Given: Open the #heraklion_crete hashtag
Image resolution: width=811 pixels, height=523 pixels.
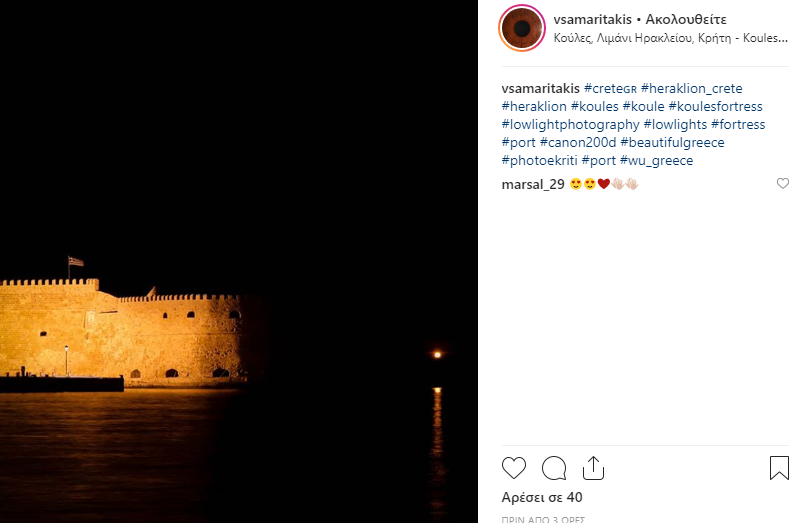Looking at the screenshot, I should pyautogui.click(x=692, y=88).
